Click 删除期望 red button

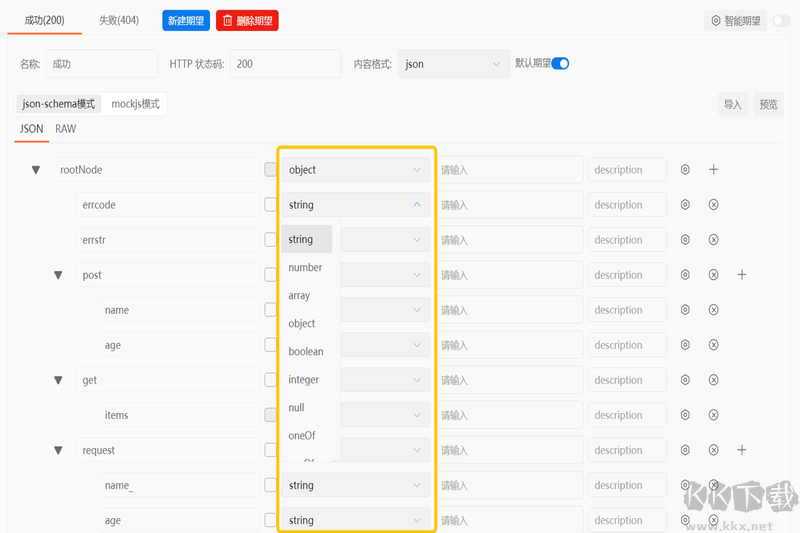(247, 20)
